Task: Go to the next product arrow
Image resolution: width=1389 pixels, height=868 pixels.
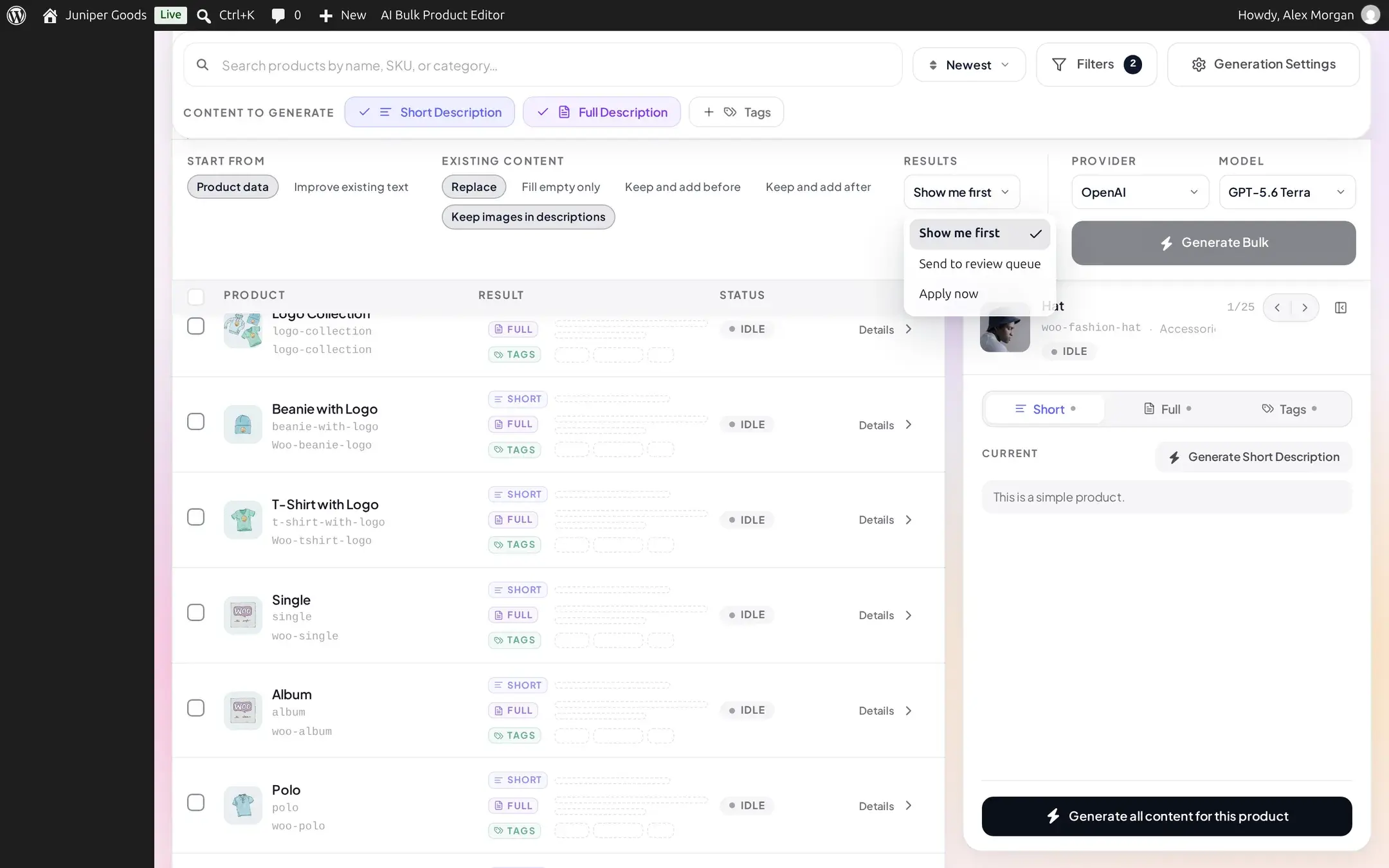Action: pos(1305,307)
